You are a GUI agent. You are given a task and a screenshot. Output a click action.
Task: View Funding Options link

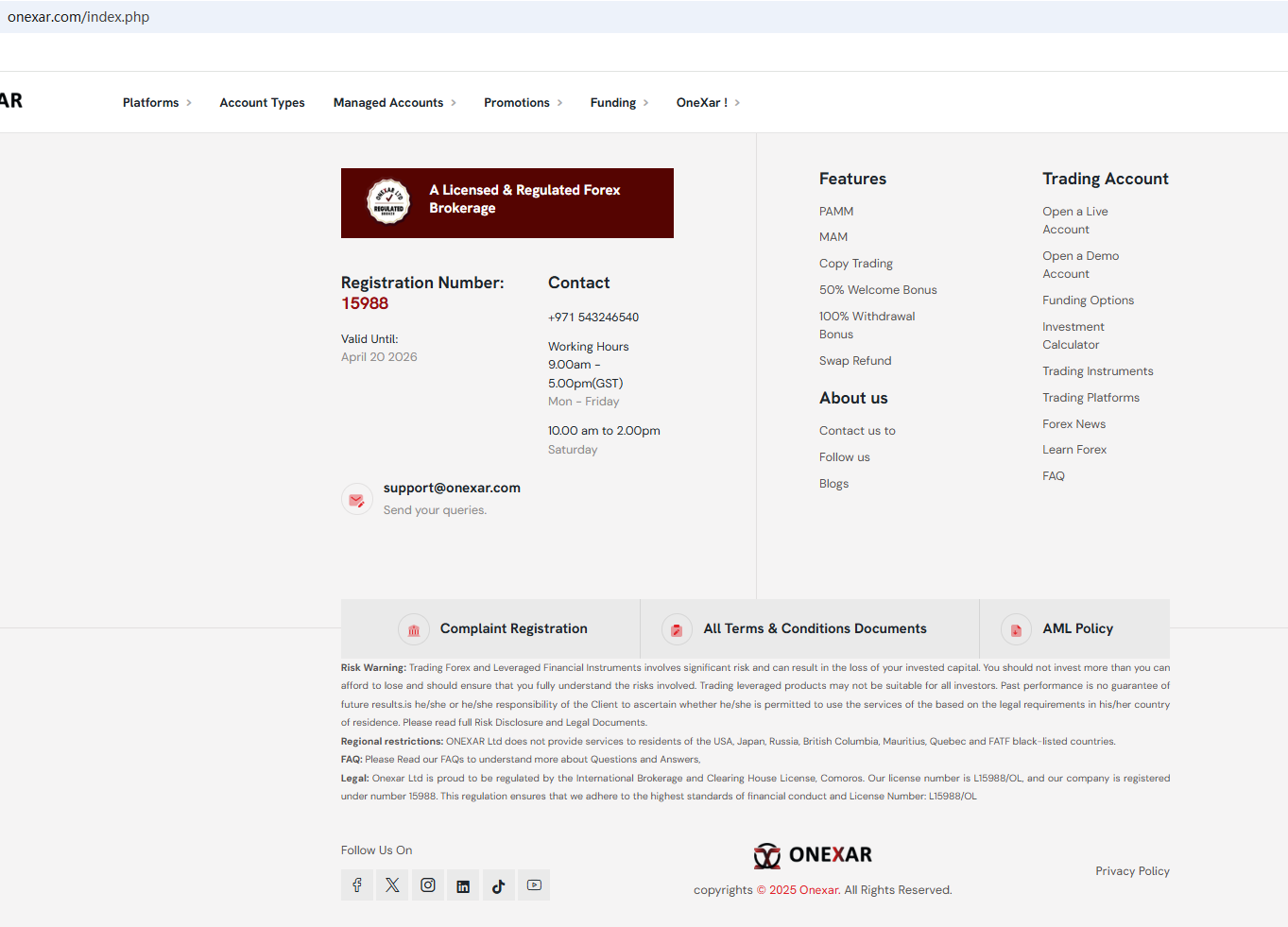pos(1088,300)
